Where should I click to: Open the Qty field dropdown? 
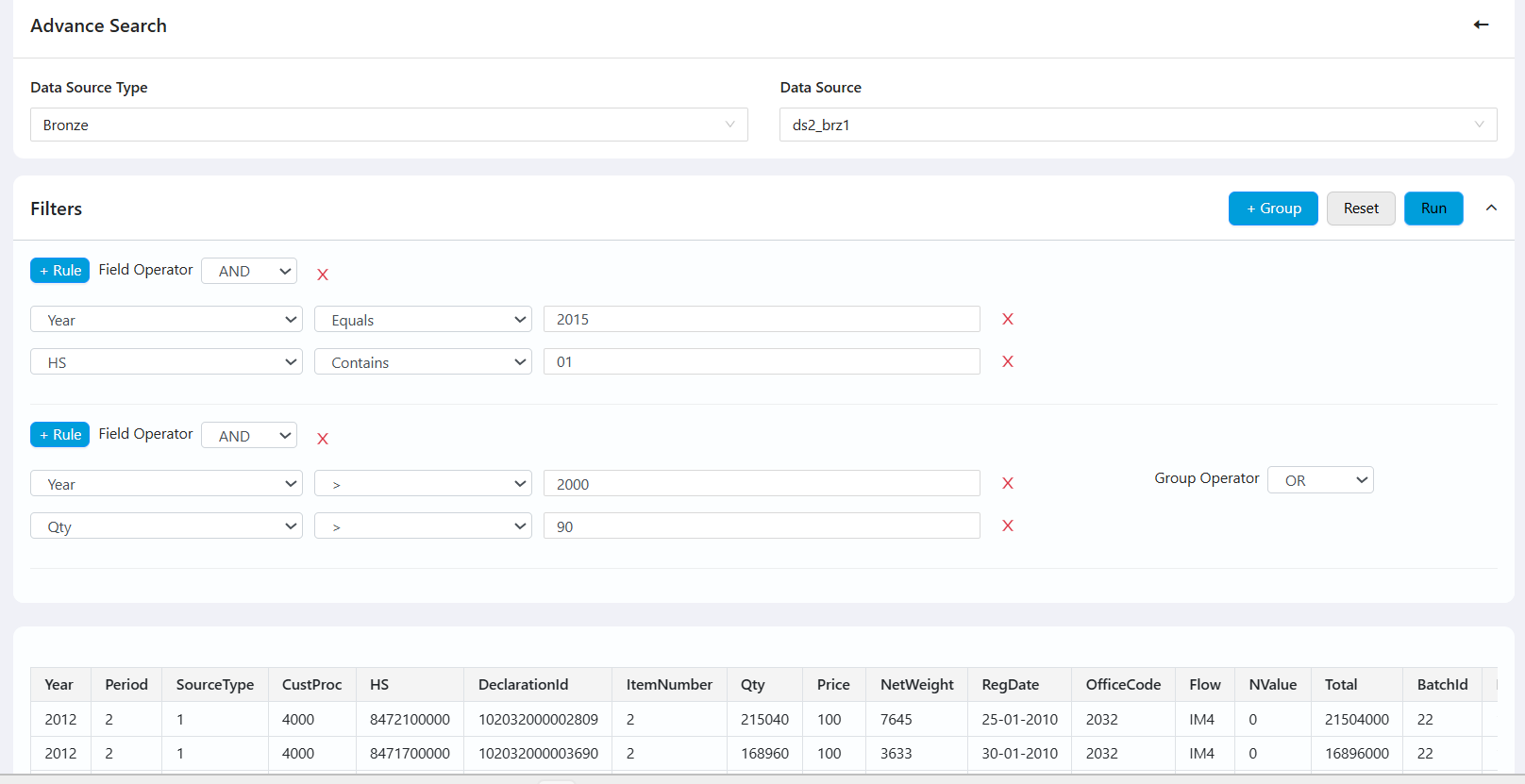click(166, 526)
